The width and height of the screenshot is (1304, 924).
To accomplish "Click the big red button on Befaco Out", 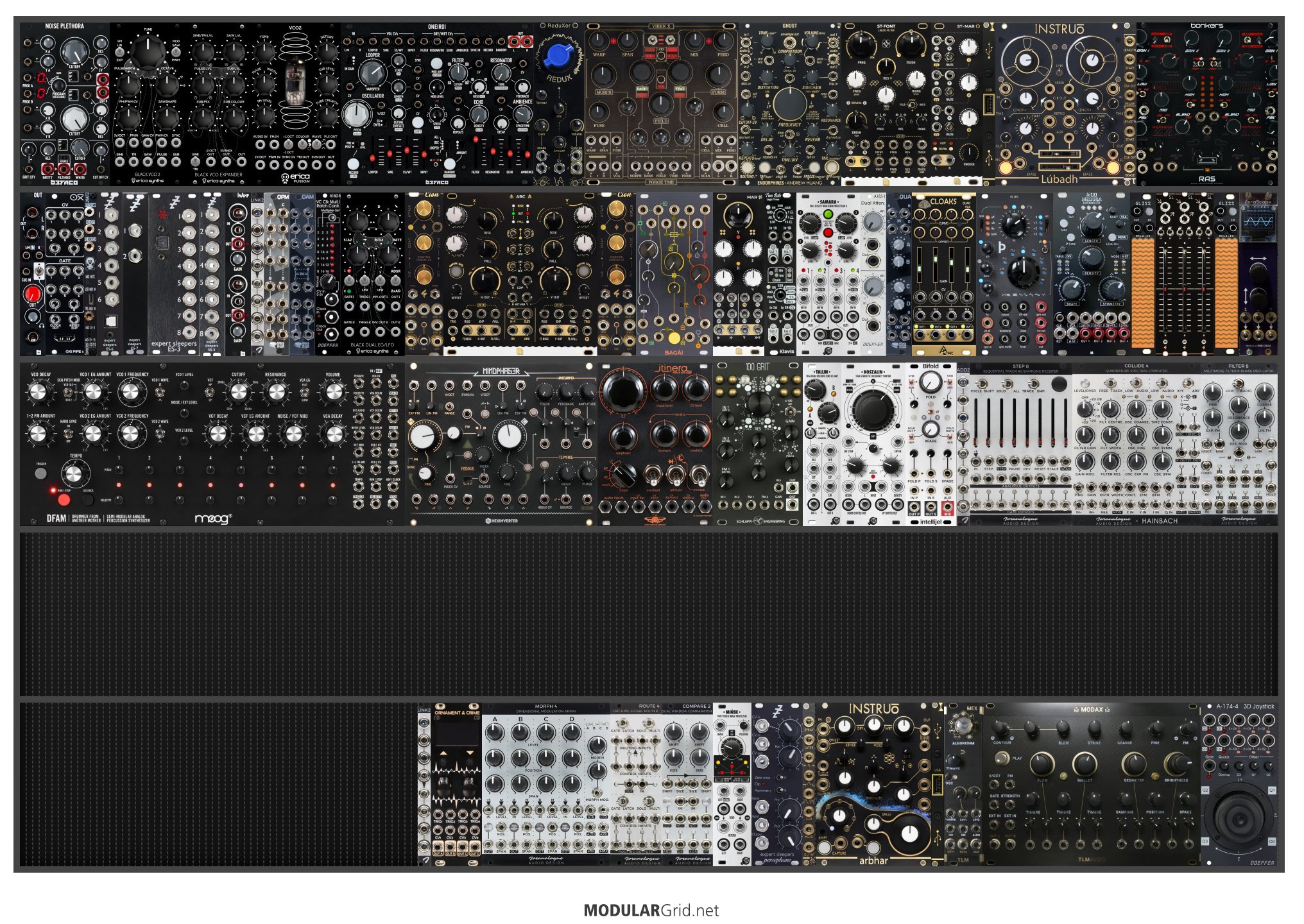I will tap(32, 294).
